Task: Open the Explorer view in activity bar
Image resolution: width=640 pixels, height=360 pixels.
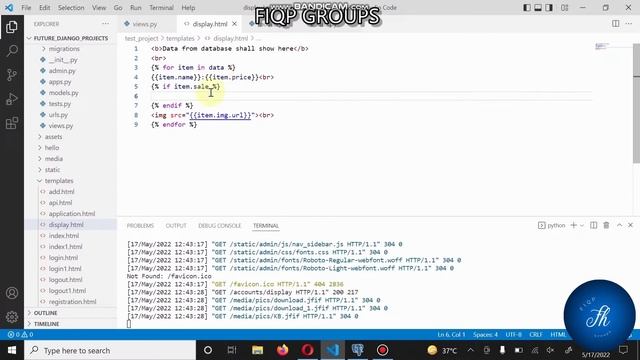Action: tap(12, 27)
